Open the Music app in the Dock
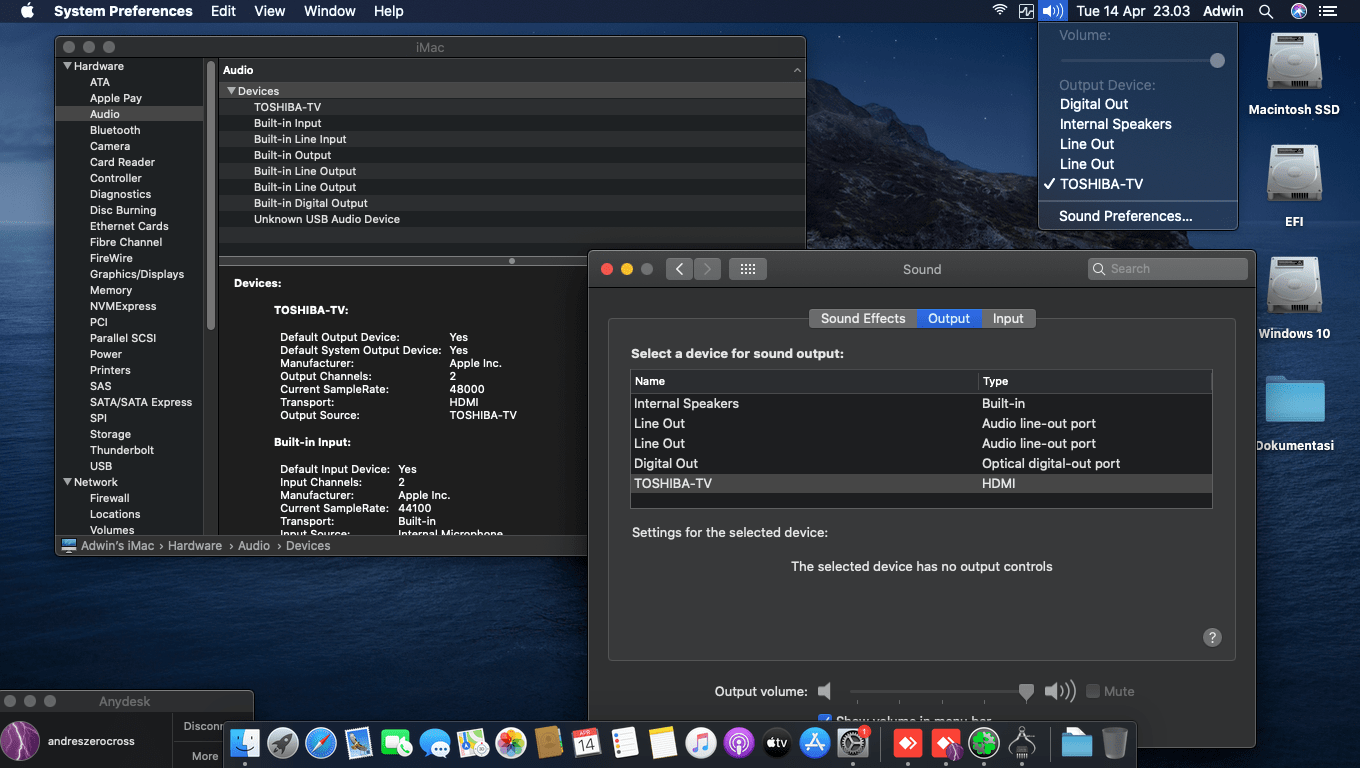1360x768 pixels. tap(700, 743)
